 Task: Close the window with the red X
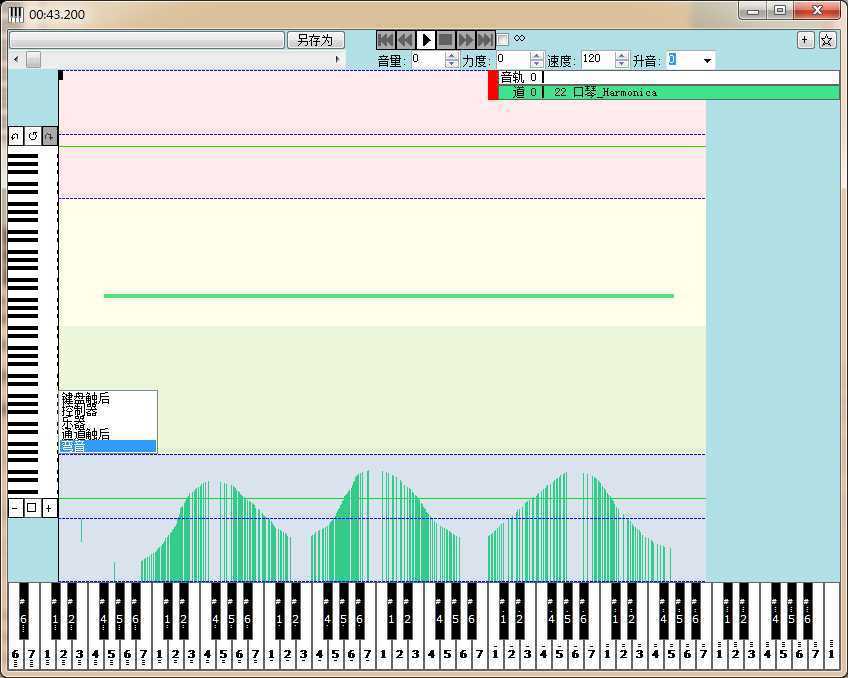click(x=817, y=11)
